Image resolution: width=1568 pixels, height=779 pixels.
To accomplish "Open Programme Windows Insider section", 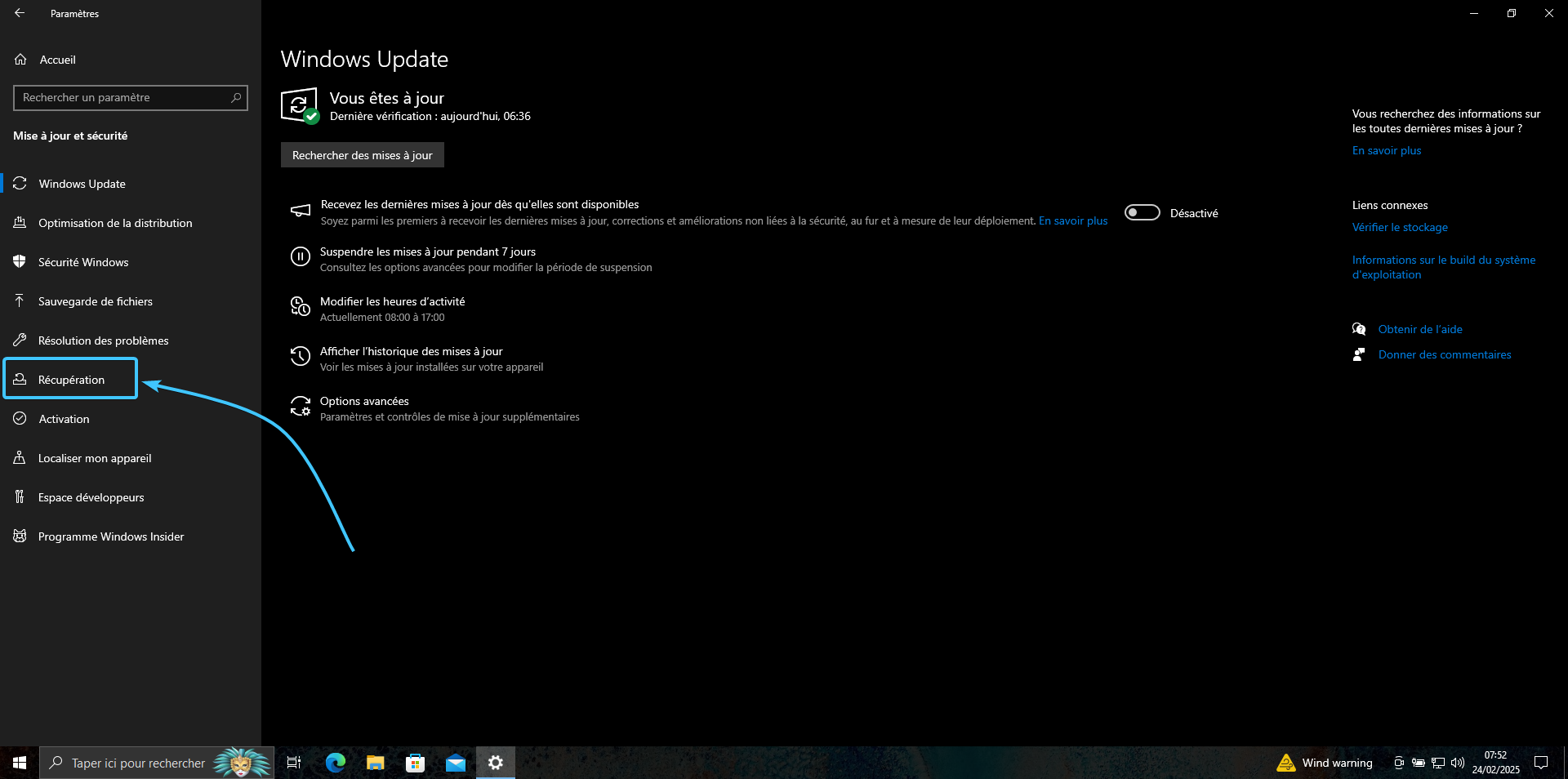I will tap(131, 536).
